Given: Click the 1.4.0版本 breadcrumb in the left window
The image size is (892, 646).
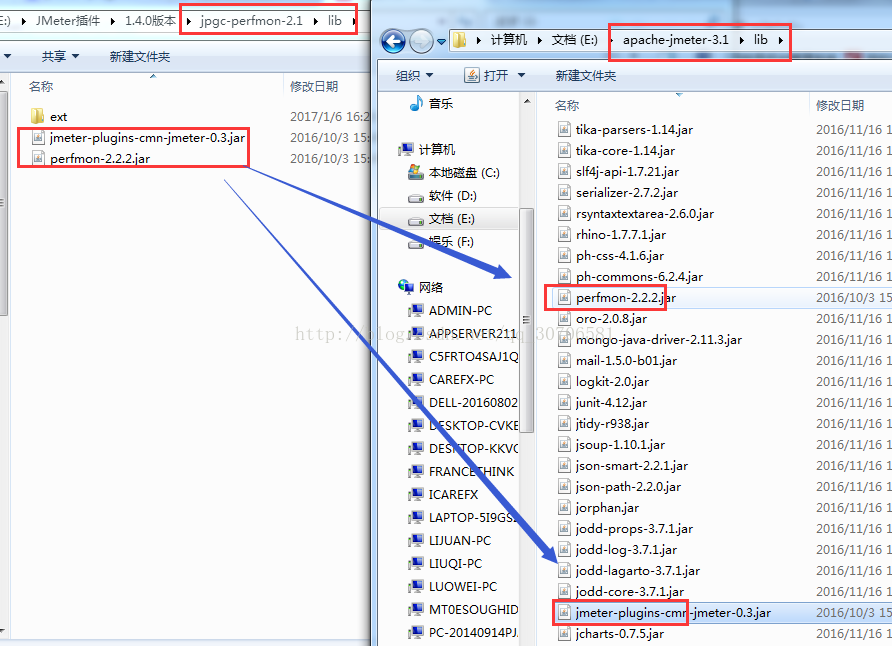Looking at the screenshot, I should pyautogui.click(x=150, y=20).
